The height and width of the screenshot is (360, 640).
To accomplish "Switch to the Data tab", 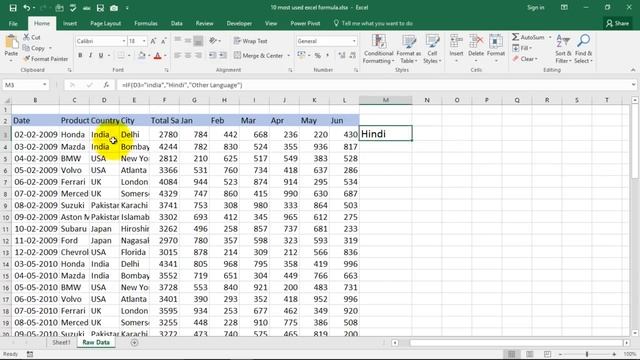I will [x=177, y=24].
